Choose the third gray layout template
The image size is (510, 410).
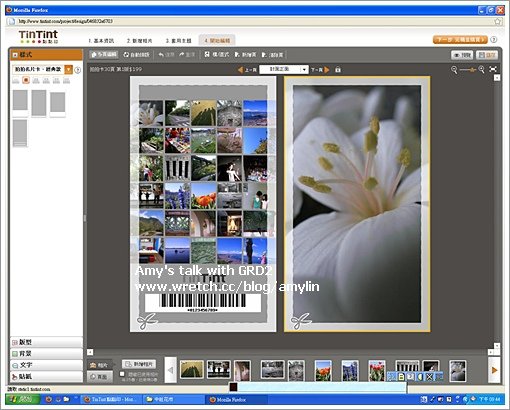58,104
